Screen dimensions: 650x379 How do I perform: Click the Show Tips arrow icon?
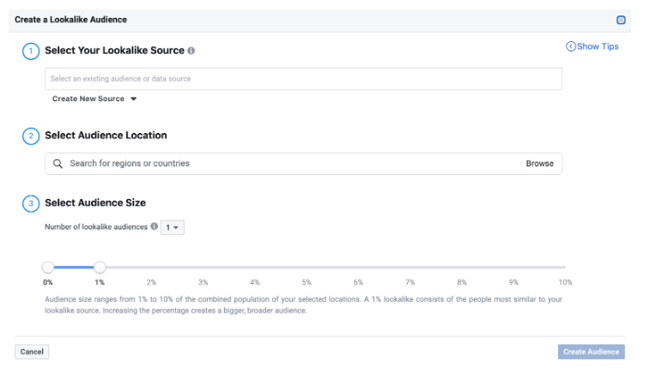pyautogui.click(x=570, y=46)
